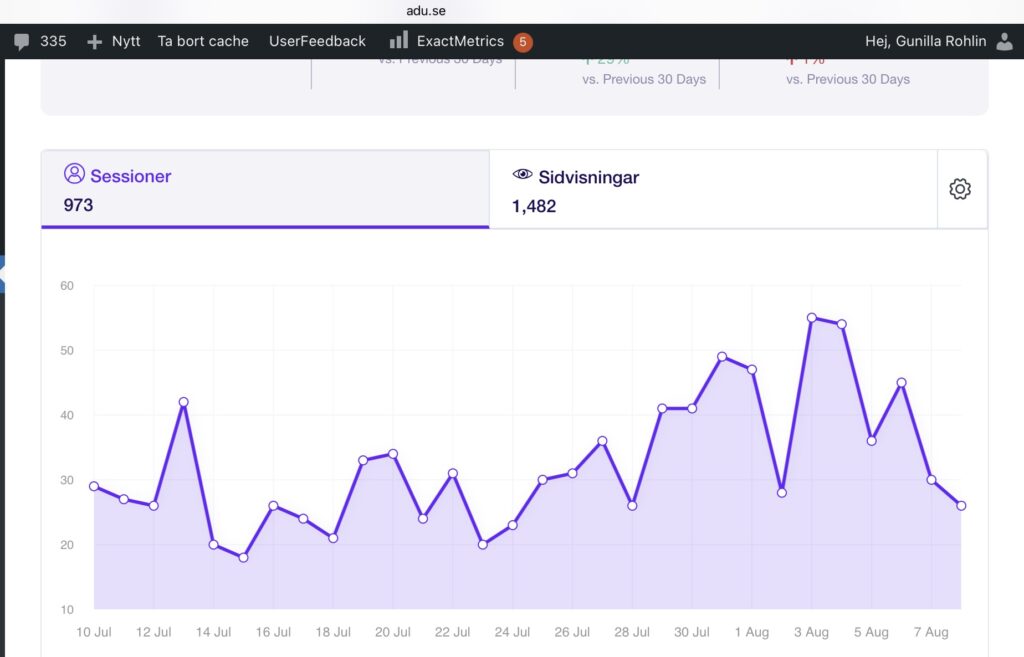Screen dimensions: 1024x657
Task: Open the UserFeedback menu
Action: (x=317, y=41)
